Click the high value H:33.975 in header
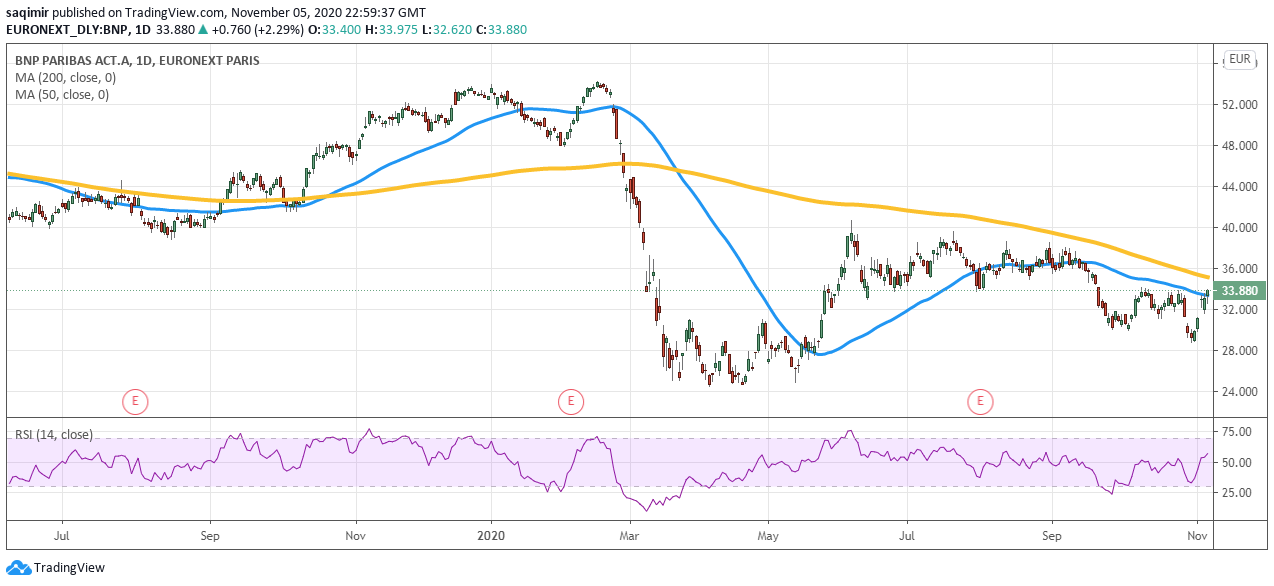The image size is (1274, 586). click(x=390, y=29)
